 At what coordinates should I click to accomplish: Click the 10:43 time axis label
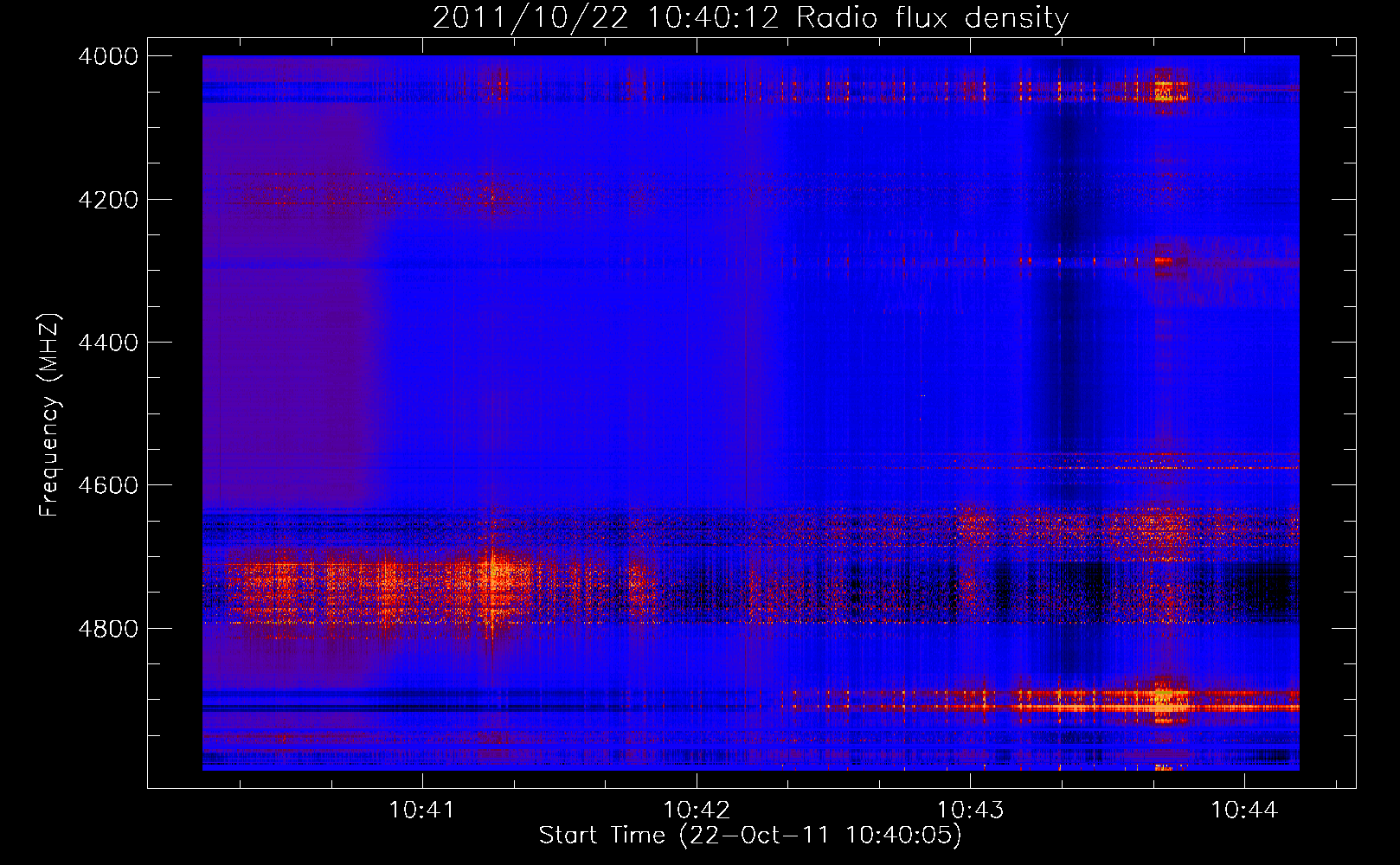coord(971,810)
